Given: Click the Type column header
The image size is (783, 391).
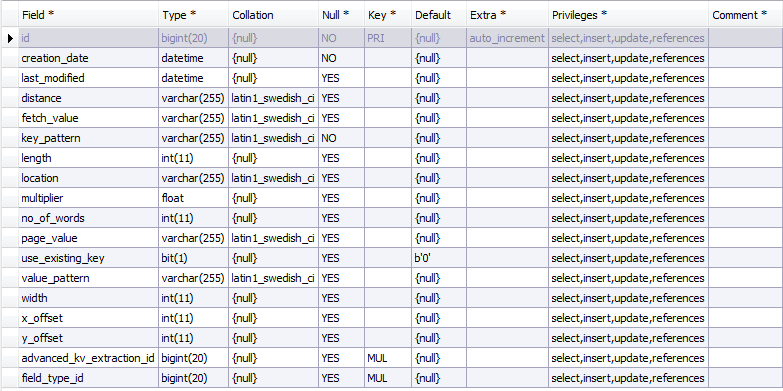Looking at the screenshot, I should coord(194,15).
